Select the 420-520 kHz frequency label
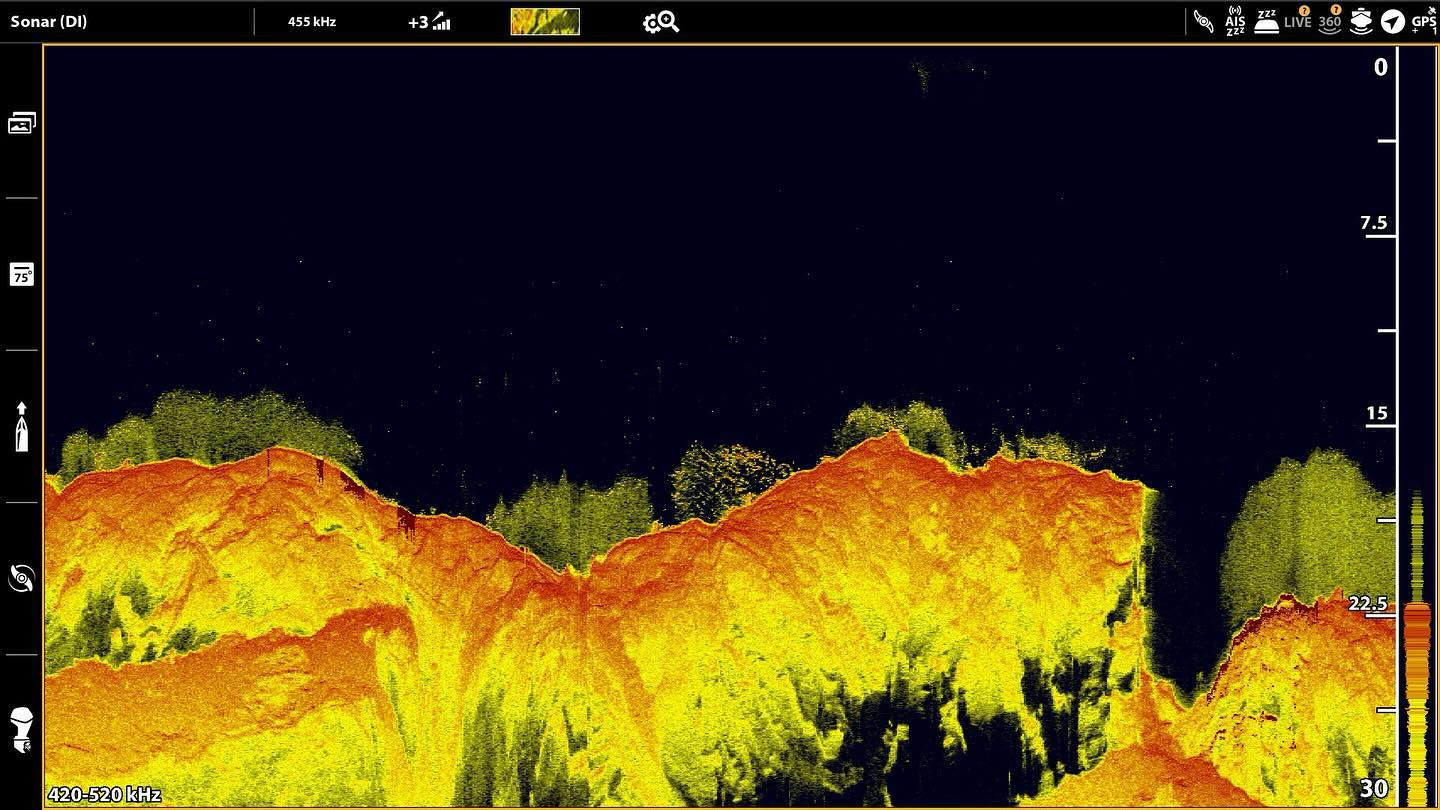Screen dimensions: 1440x810 (x=103, y=795)
